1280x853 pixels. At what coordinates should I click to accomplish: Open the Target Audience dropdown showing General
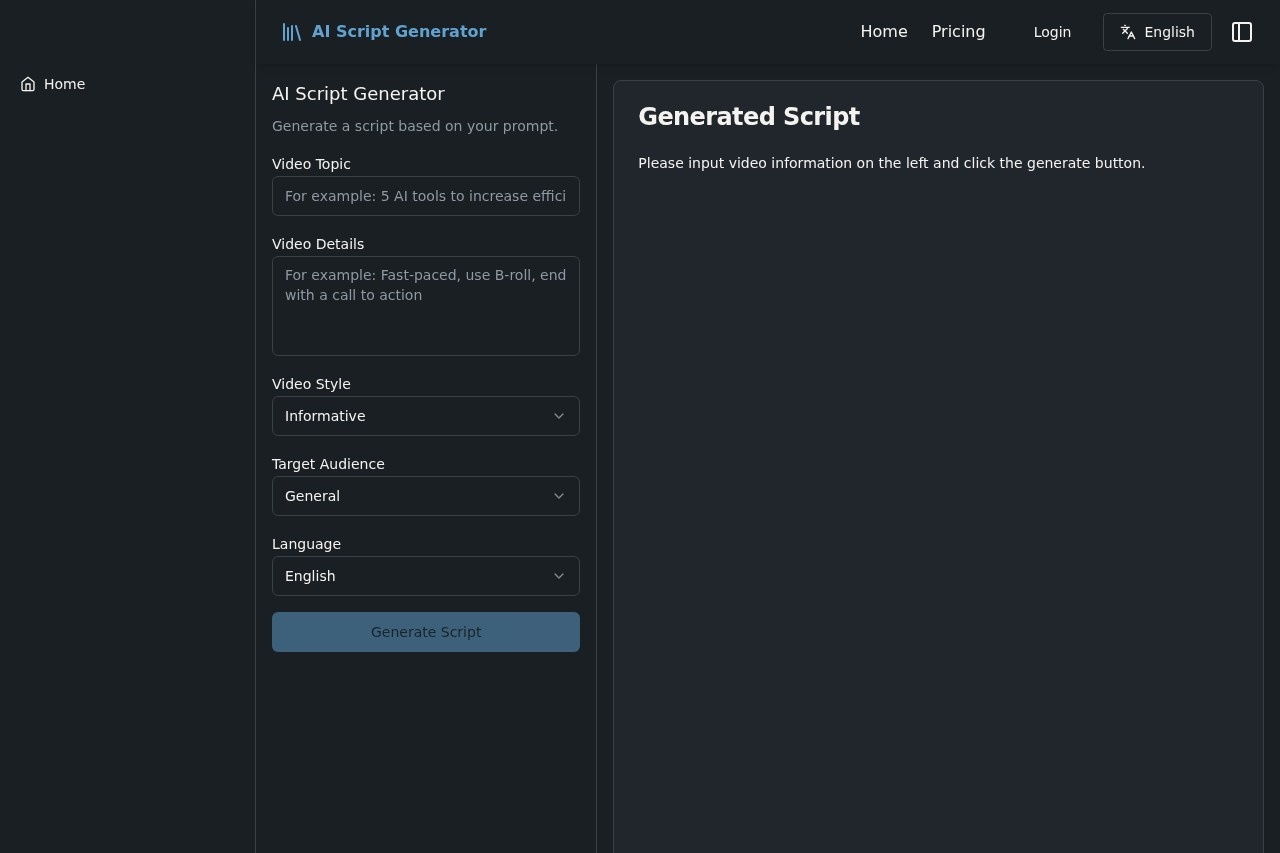click(426, 495)
